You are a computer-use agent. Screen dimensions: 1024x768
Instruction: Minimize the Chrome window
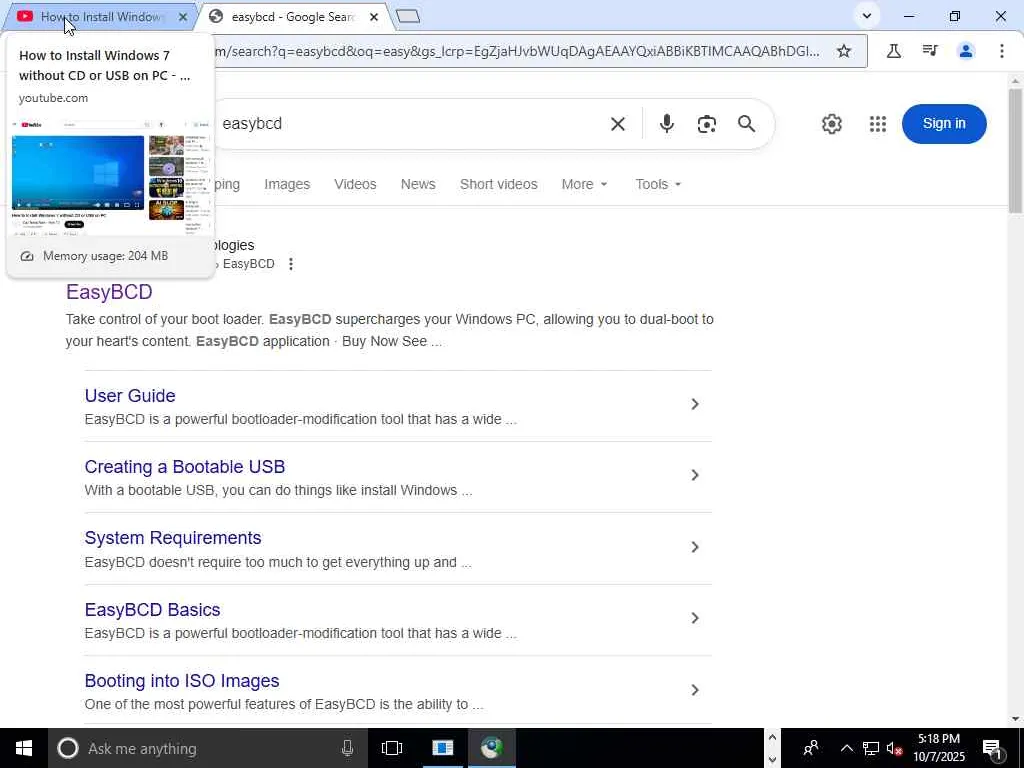tap(909, 16)
